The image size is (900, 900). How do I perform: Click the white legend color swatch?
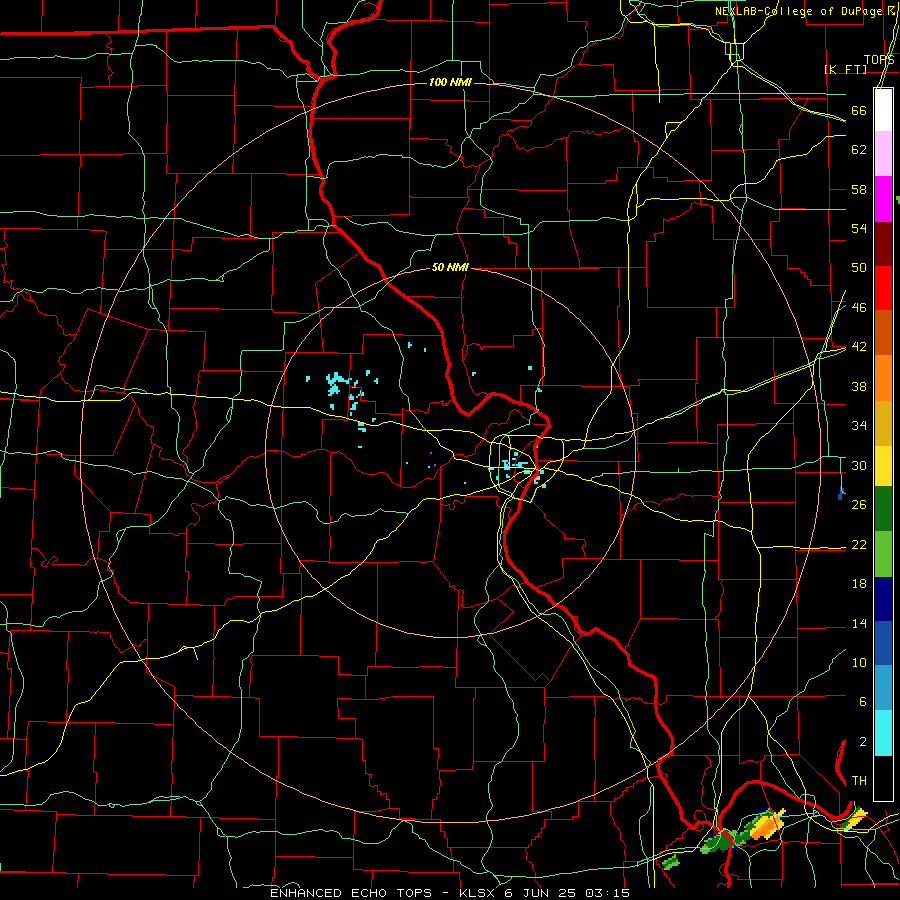(x=883, y=110)
